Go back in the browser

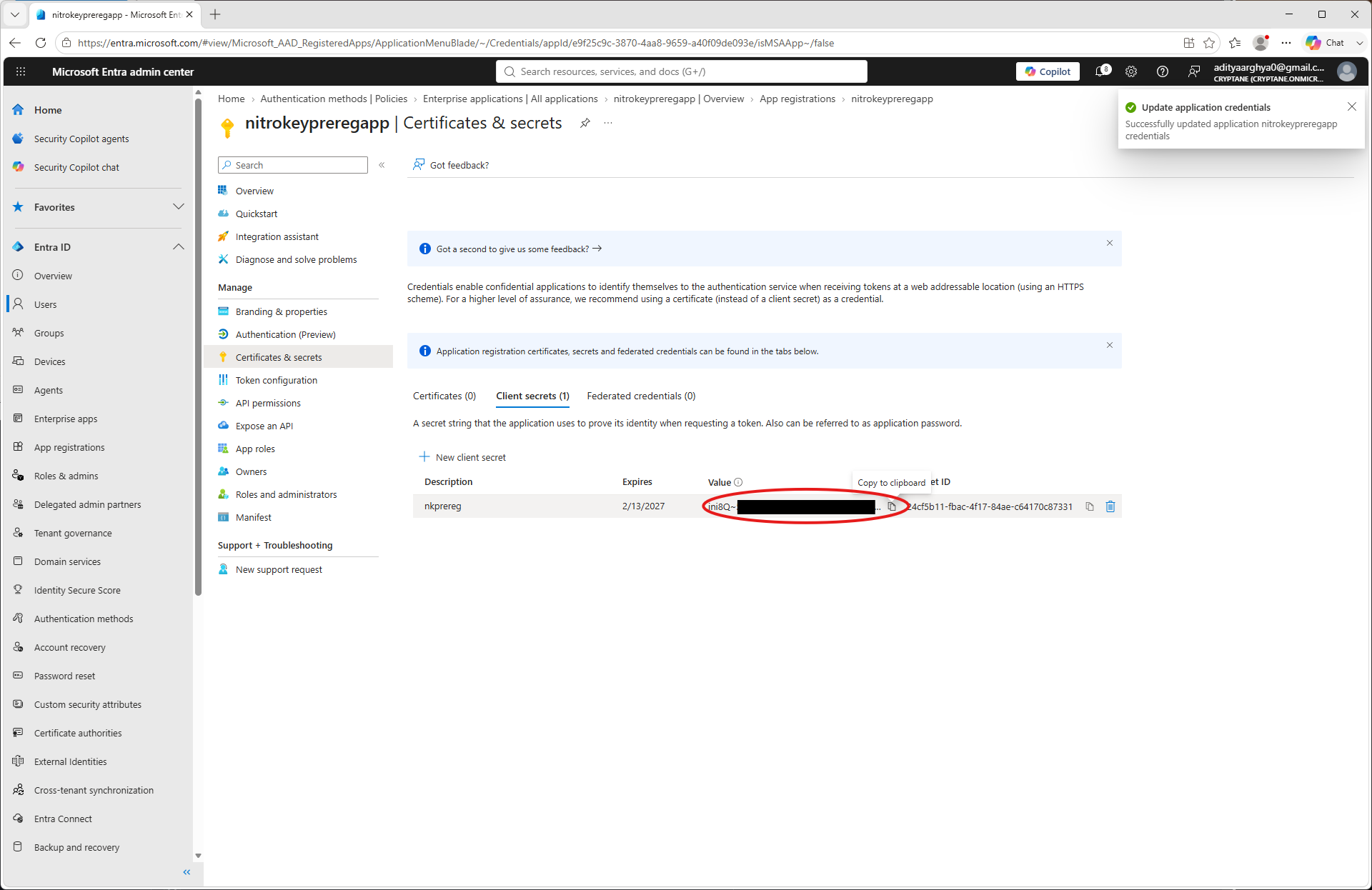tap(15, 43)
